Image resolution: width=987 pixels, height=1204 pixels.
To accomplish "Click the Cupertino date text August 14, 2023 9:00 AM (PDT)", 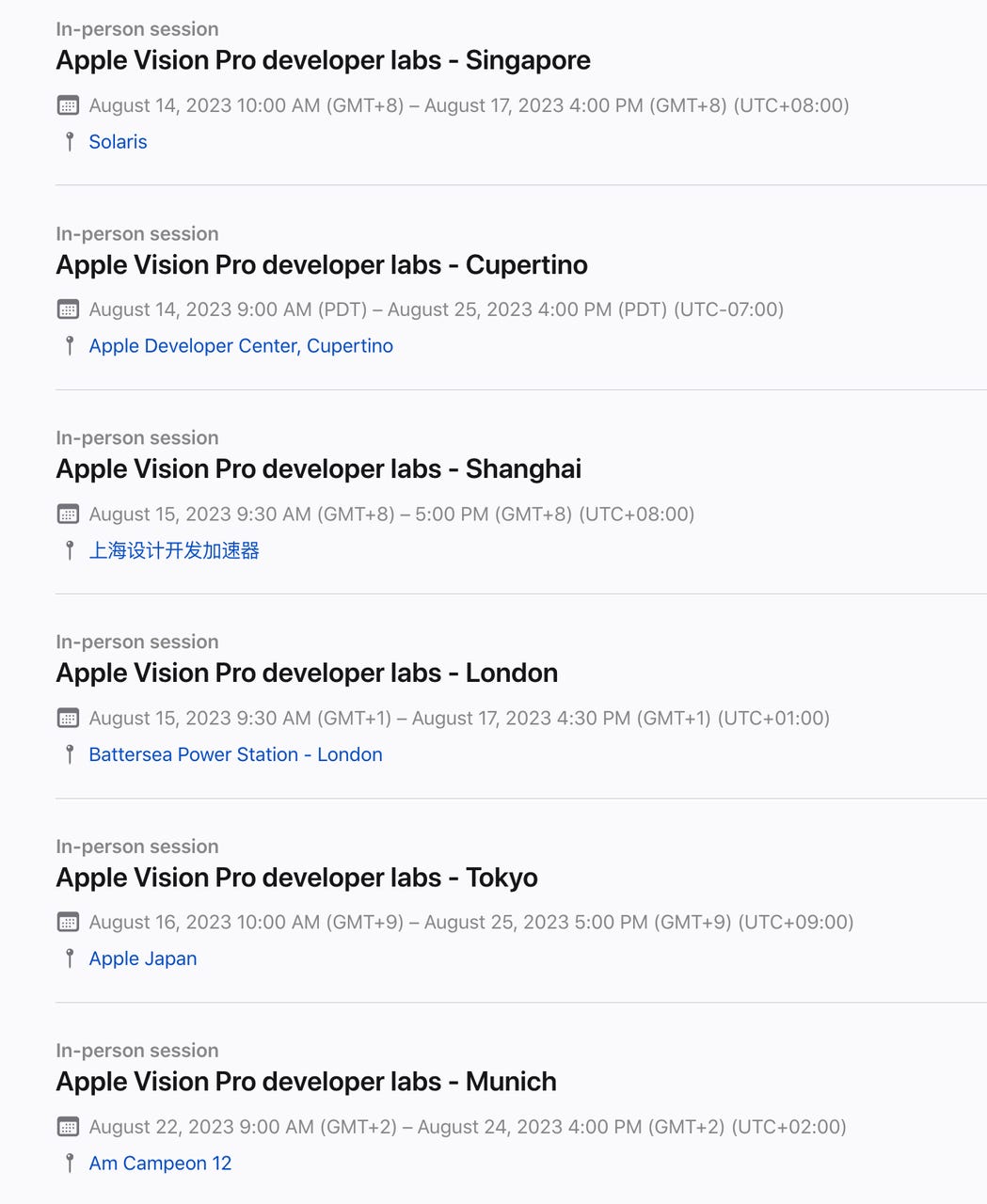I will point(228,309).
